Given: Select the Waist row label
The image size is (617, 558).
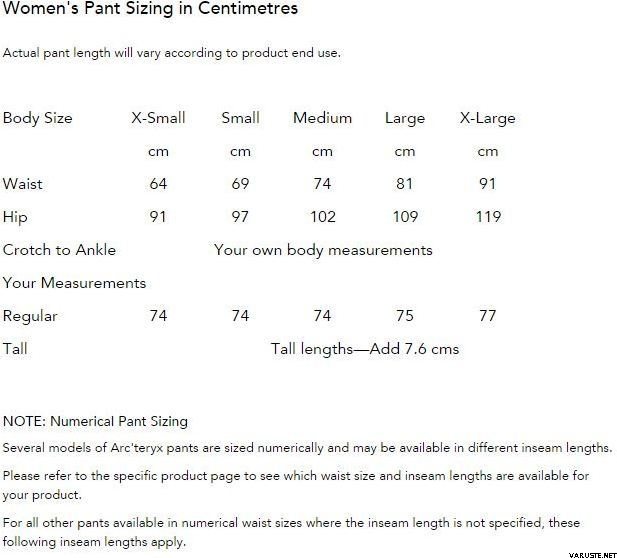Looking at the screenshot, I should [x=23, y=184].
